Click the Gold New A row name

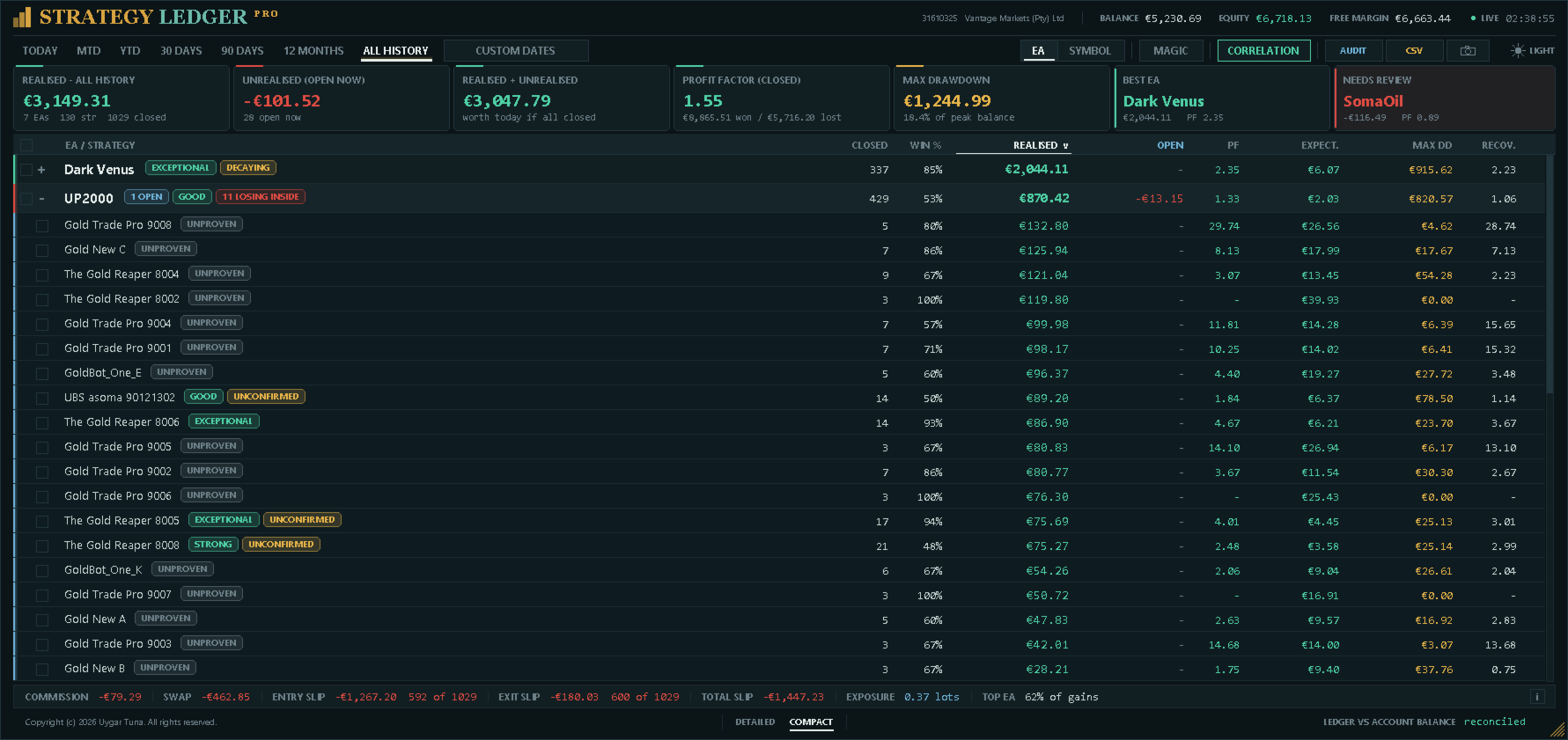coord(95,619)
